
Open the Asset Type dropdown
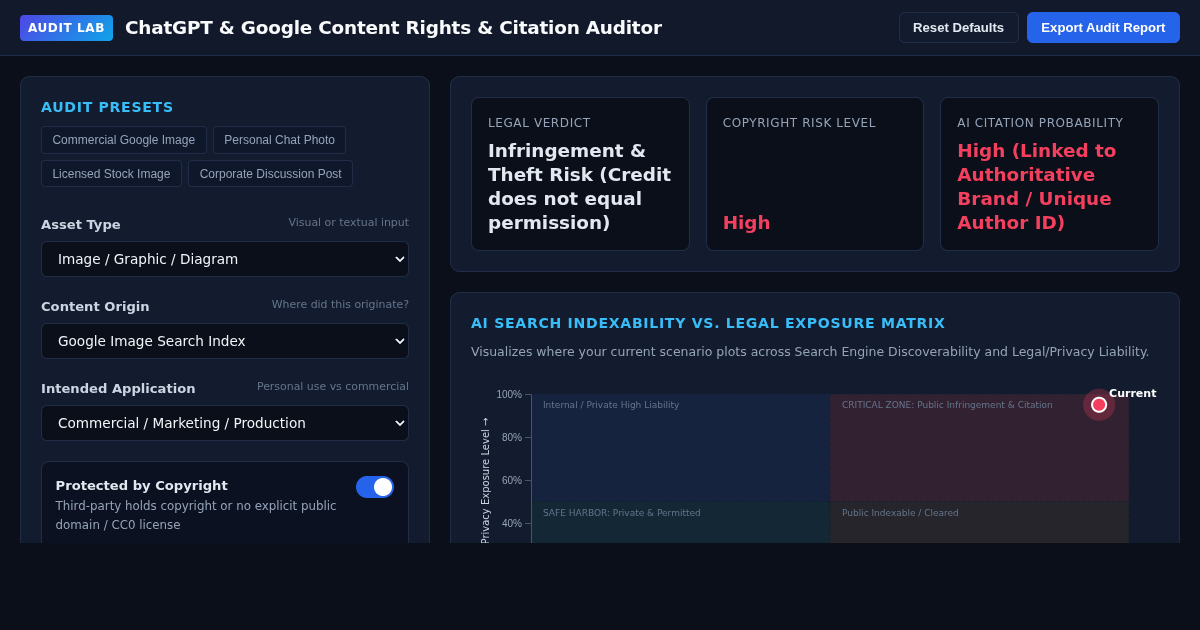click(225, 259)
